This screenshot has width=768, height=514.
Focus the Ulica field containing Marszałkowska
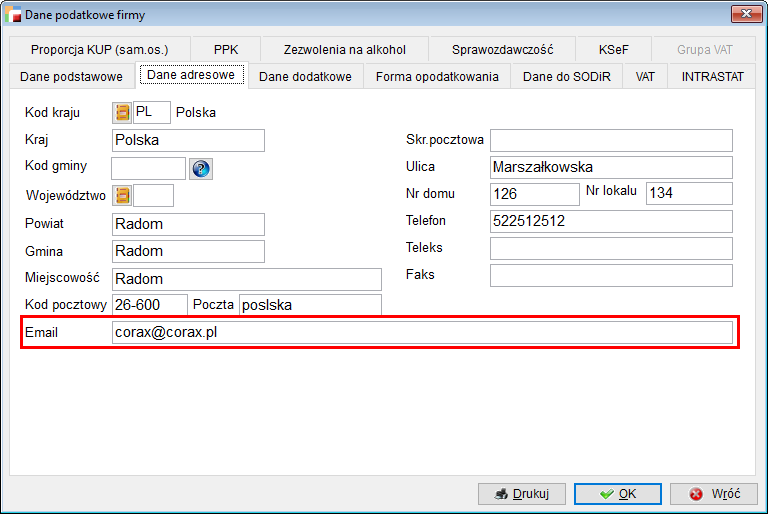[611, 167]
